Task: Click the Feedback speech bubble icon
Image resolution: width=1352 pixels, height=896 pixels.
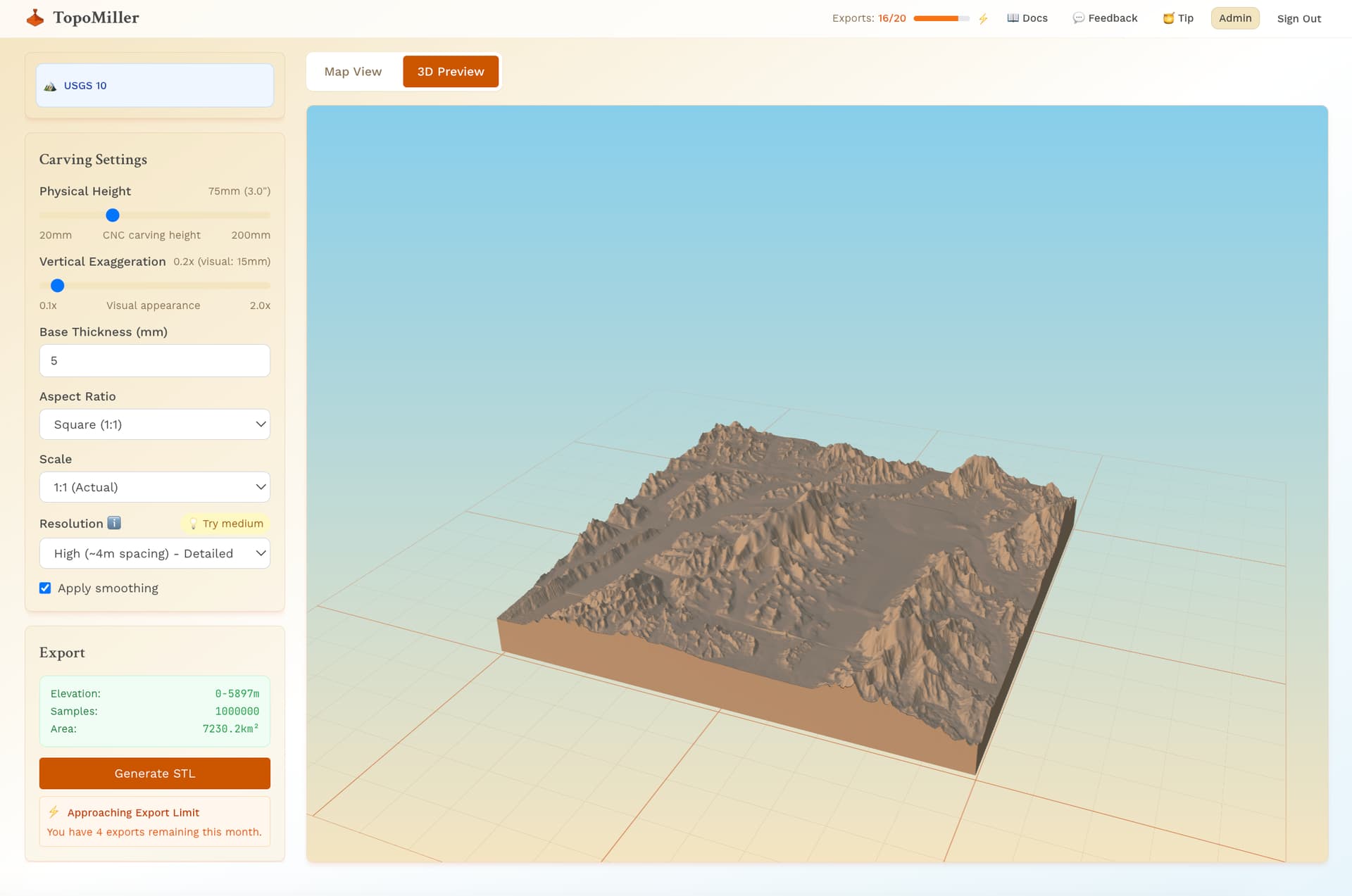Action: 1078,18
